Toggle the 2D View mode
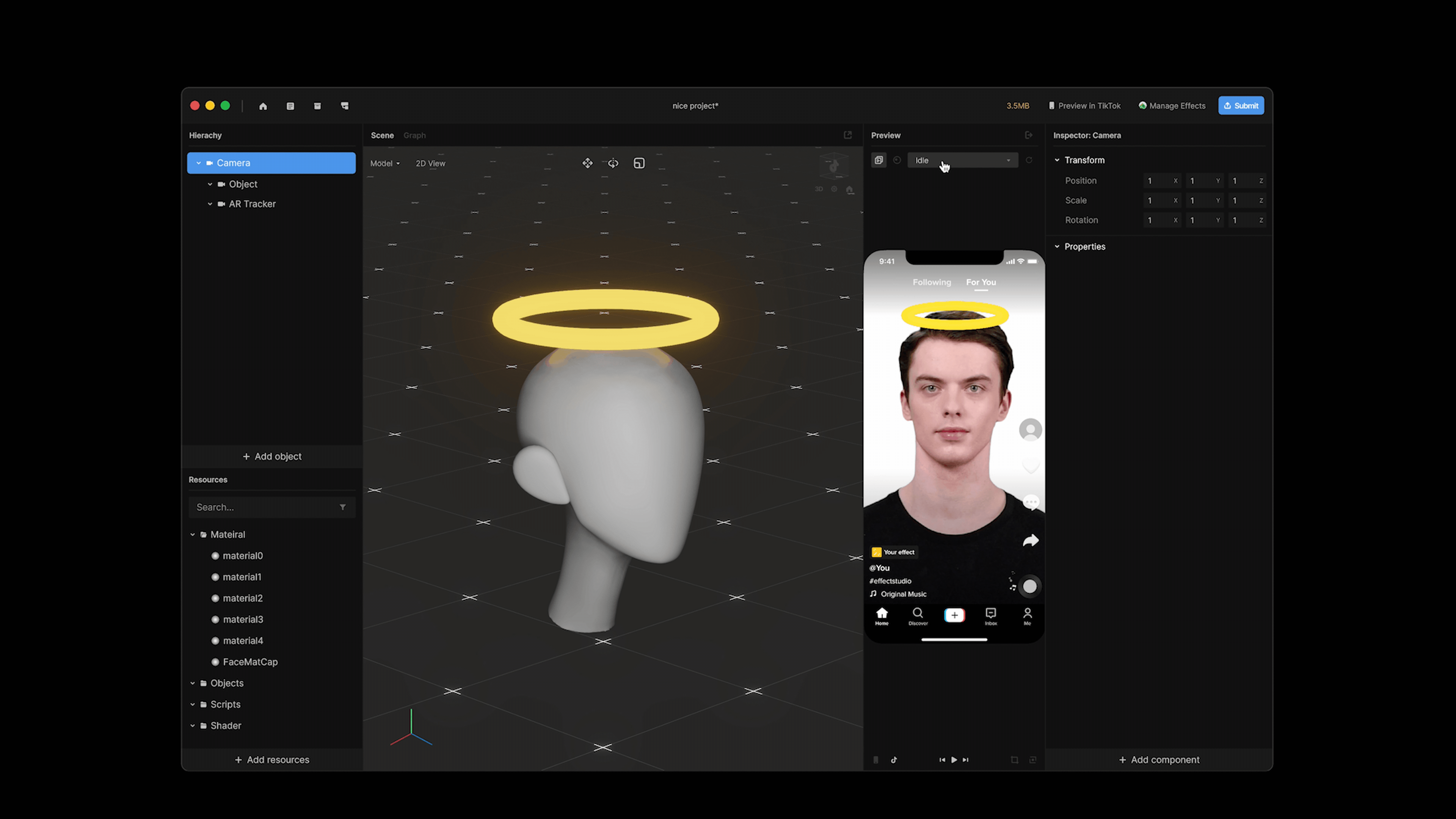The width and height of the screenshot is (1456, 819). (430, 163)
